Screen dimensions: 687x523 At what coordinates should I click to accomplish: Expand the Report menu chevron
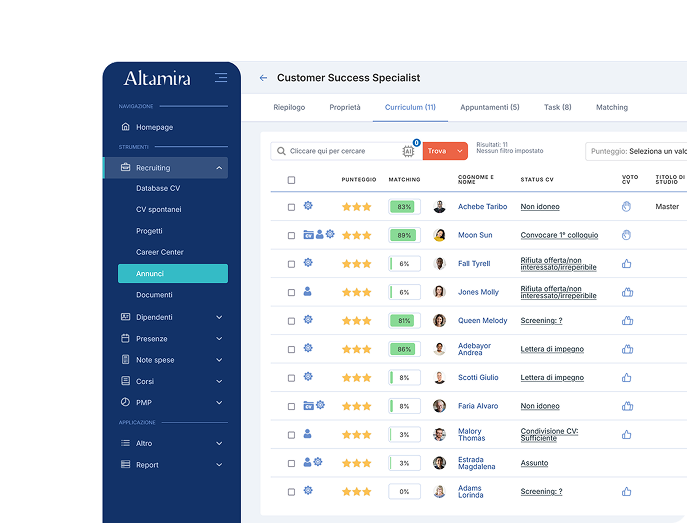pos(219,465)
